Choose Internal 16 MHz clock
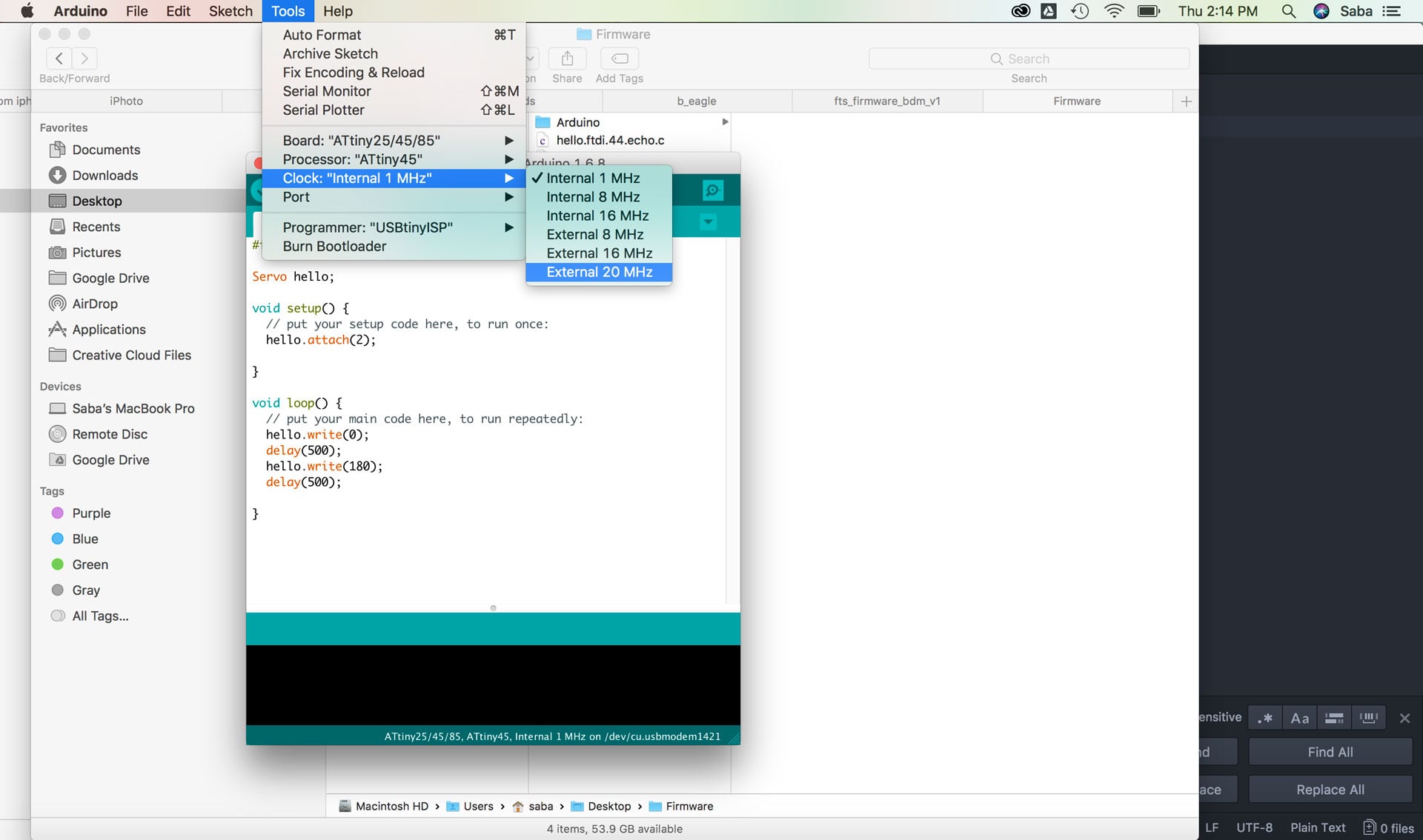Image resolution: width=1423 pixels, height=840 pixels. (x=599, y=216)
